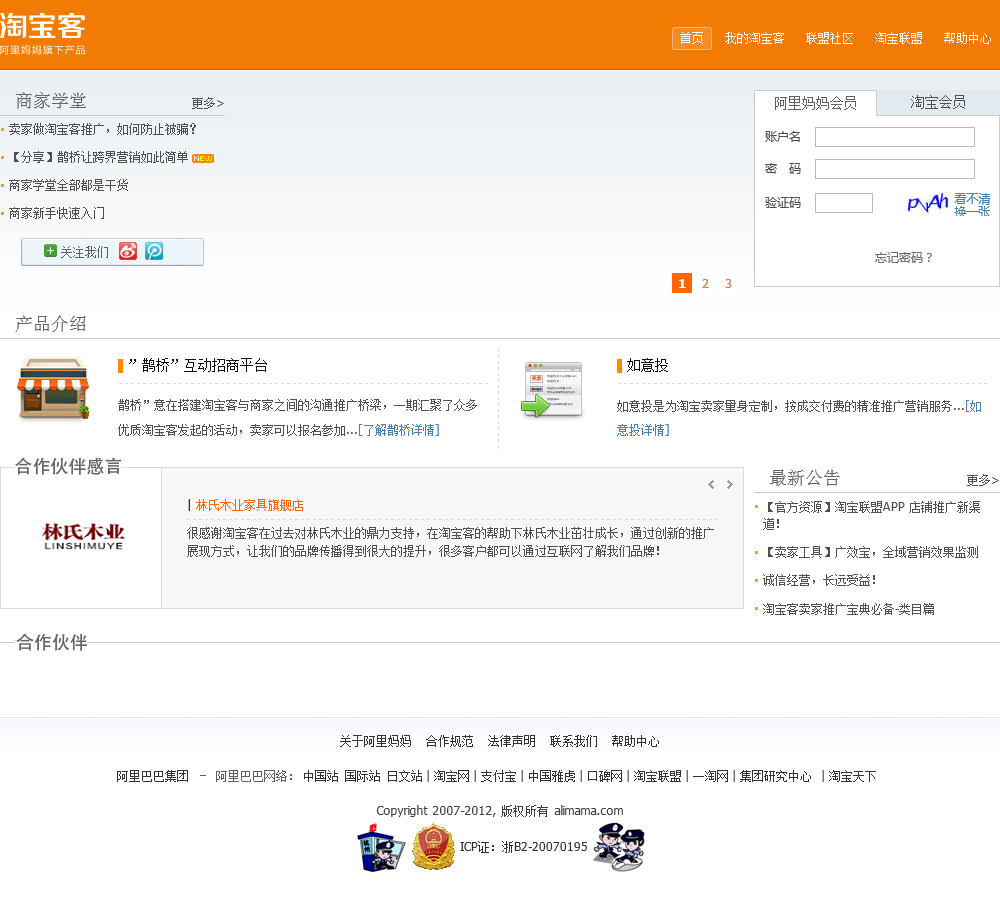The image size is (1000, 909).
Task: Open 国际站 footer link
Action: pyautogui.click(x=362, y=776)
